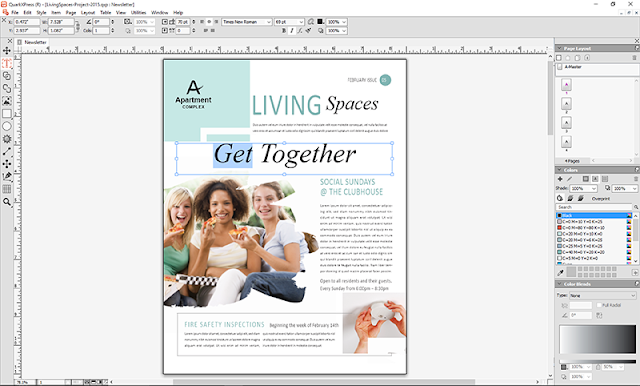Click the blank single page icon
The width and height of the screenshot is (640, 386).
(x=559, y=58)
